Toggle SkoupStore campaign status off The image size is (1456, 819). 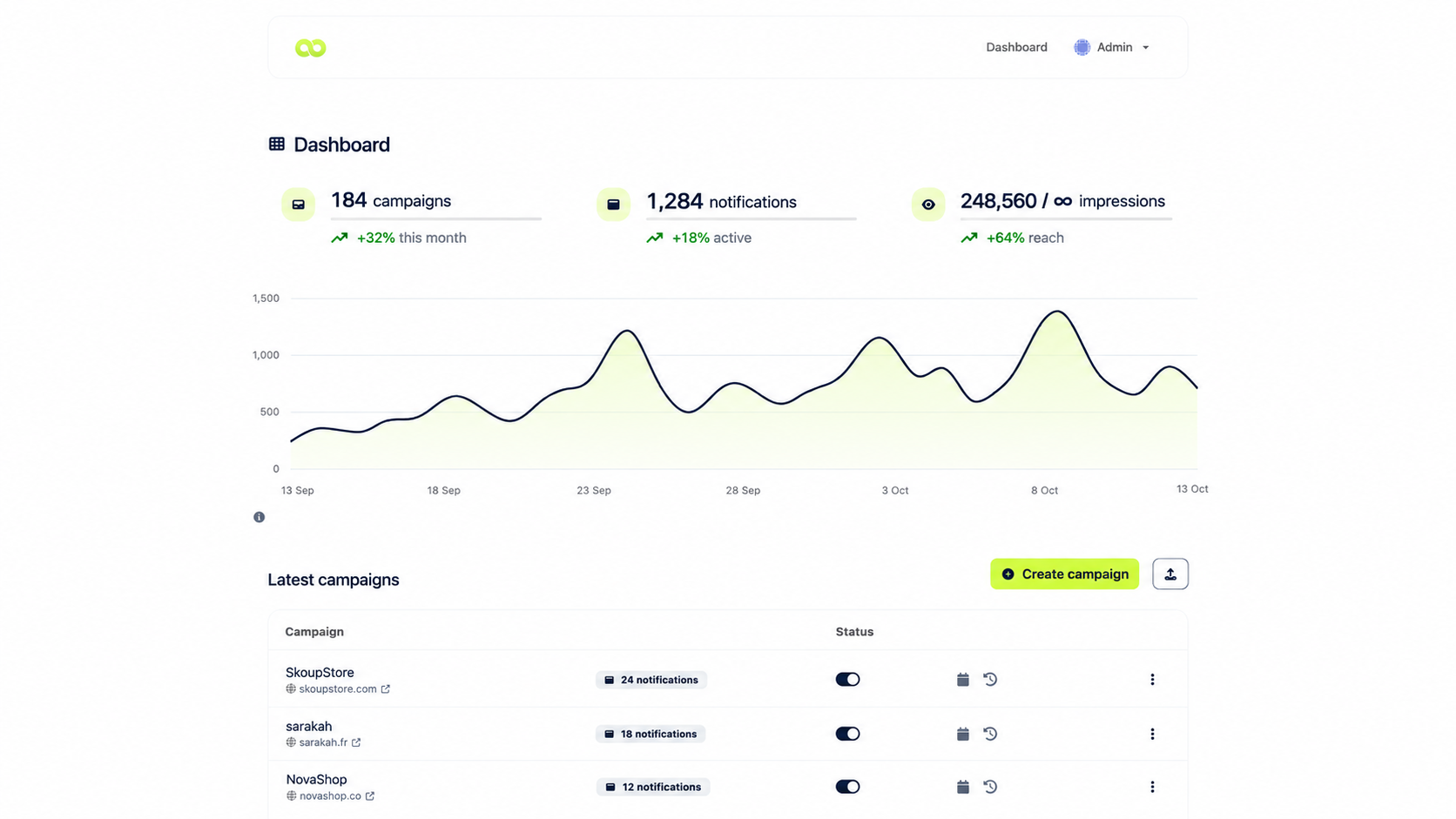[x=847, y=679]
